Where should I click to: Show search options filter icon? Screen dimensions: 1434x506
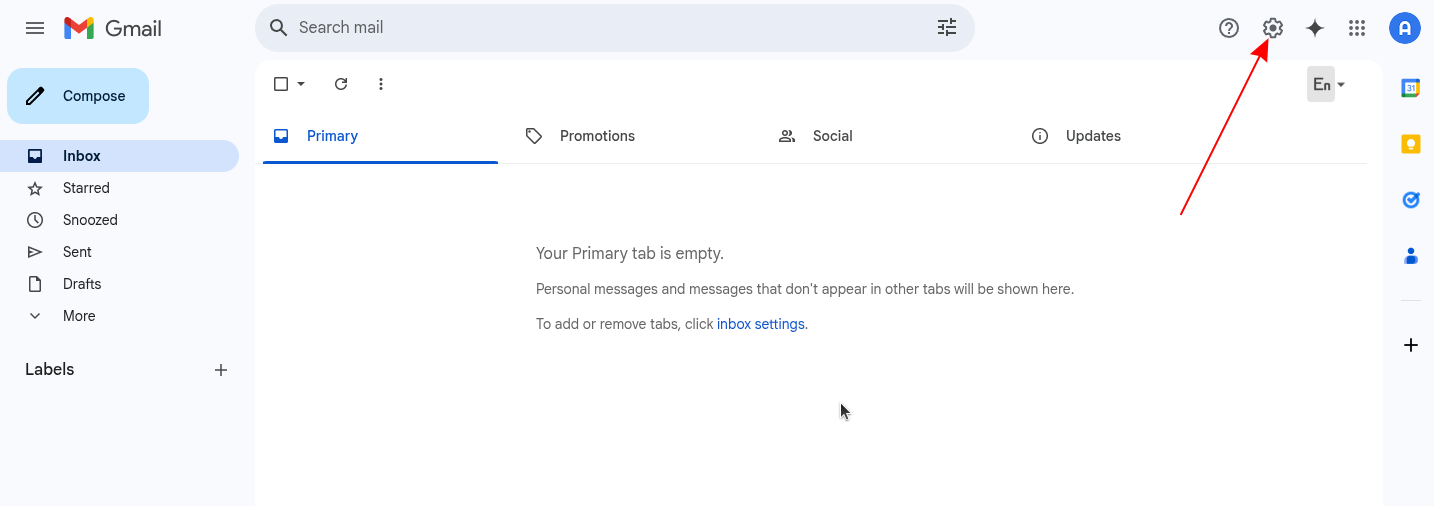coord(947,28)
